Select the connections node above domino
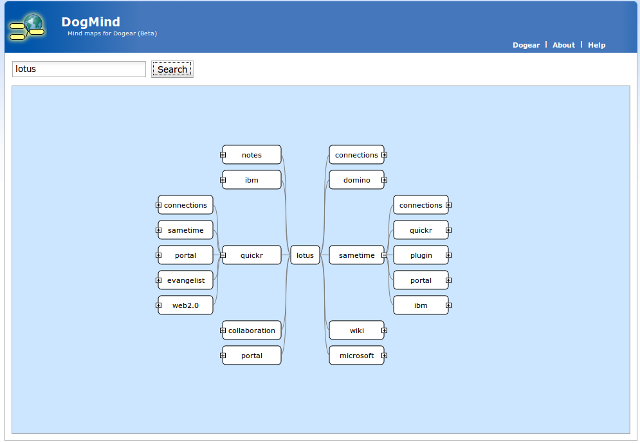Screen dimensions: 640x443 (356, 155)
